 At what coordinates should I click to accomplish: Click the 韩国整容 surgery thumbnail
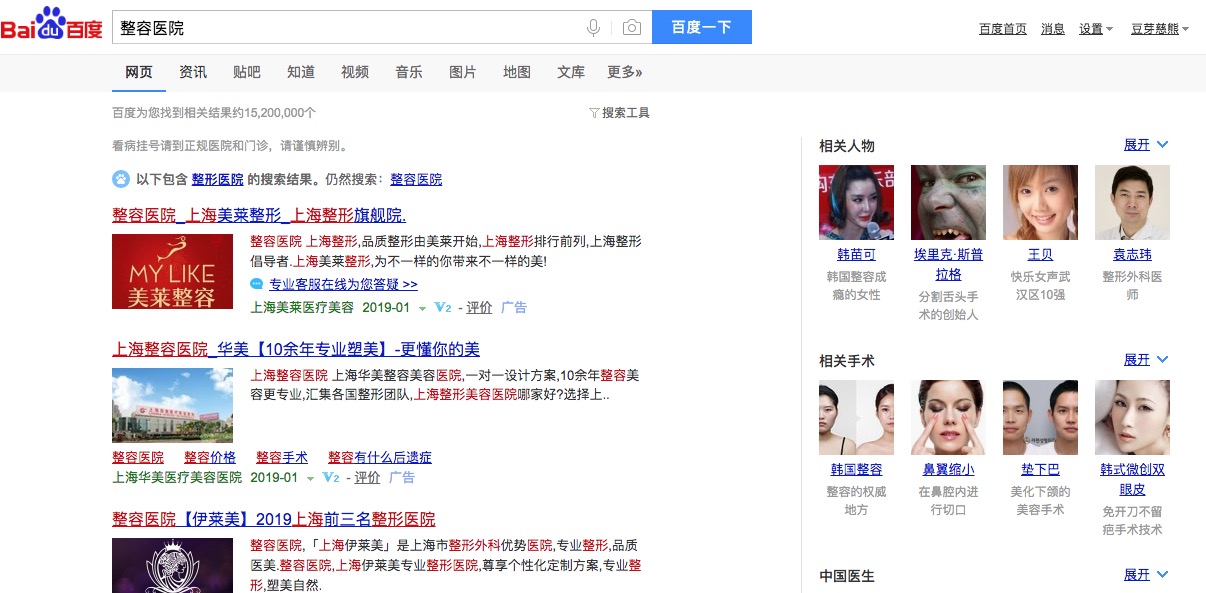856,417
